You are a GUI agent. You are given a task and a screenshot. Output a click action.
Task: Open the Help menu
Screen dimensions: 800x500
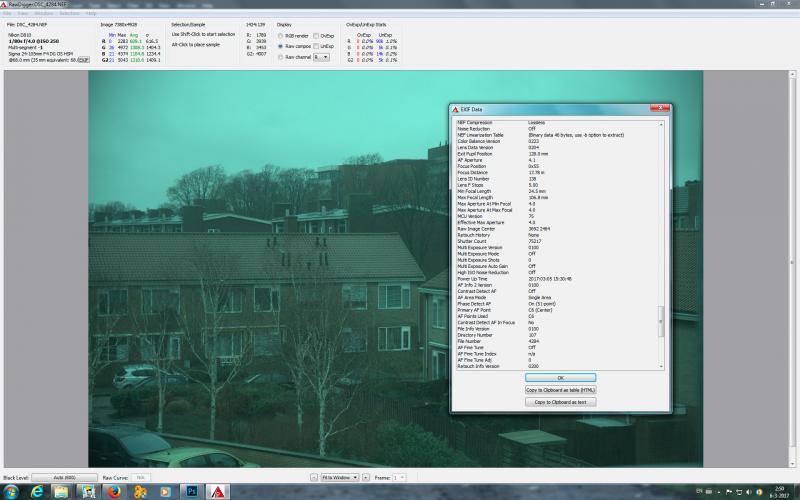(91, 13)
